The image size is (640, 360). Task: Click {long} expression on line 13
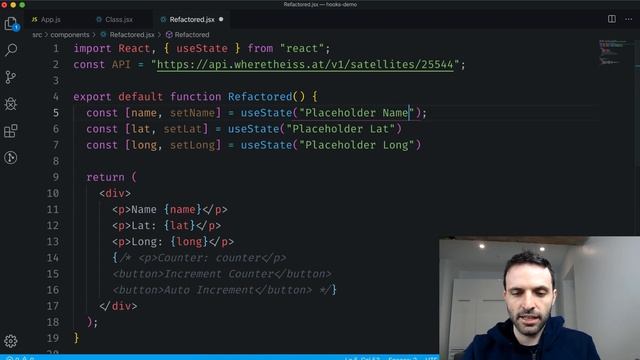coord(189,242)
